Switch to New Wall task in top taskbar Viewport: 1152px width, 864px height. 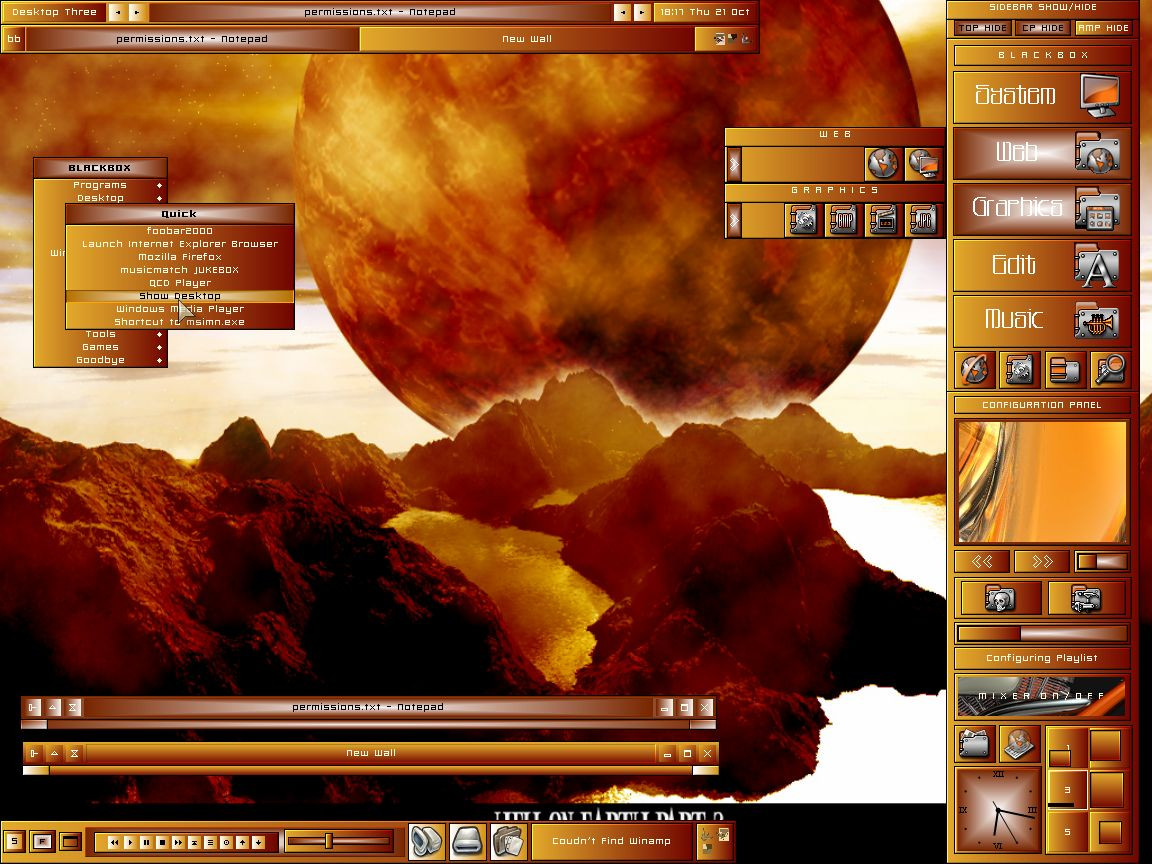[527, 39]
